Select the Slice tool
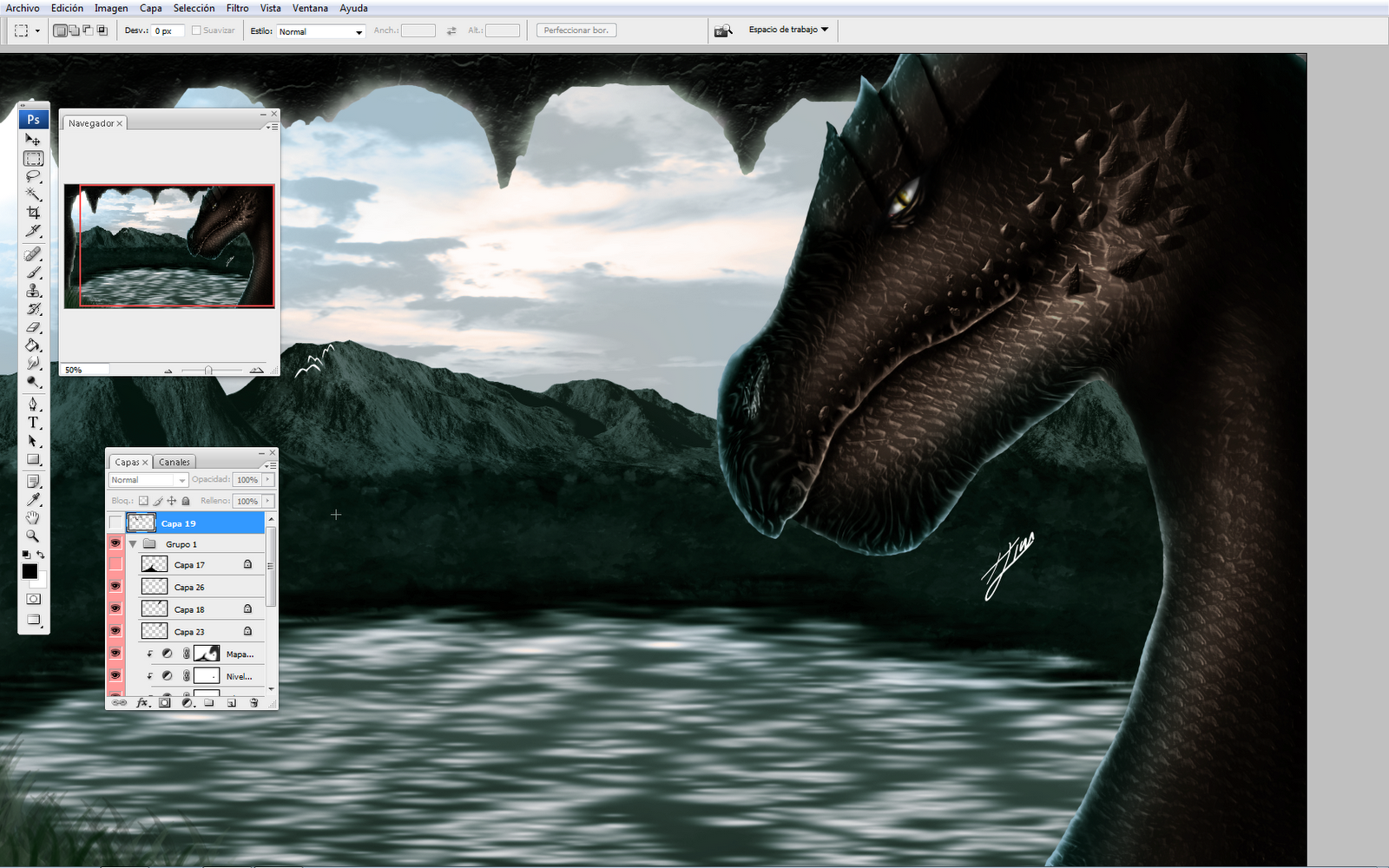The width and height of the screenshot is (1389, 868). click(x=33, y=231)
